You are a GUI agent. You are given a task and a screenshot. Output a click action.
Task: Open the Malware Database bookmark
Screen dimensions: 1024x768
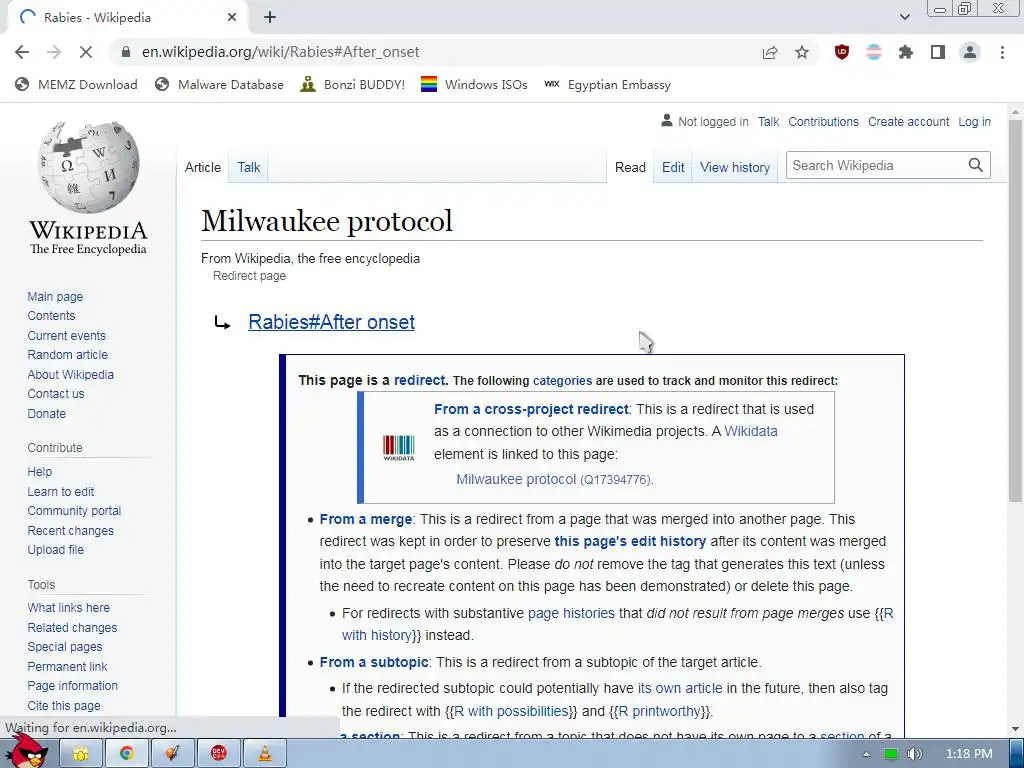pyautogui.click(x=219, y=84)
